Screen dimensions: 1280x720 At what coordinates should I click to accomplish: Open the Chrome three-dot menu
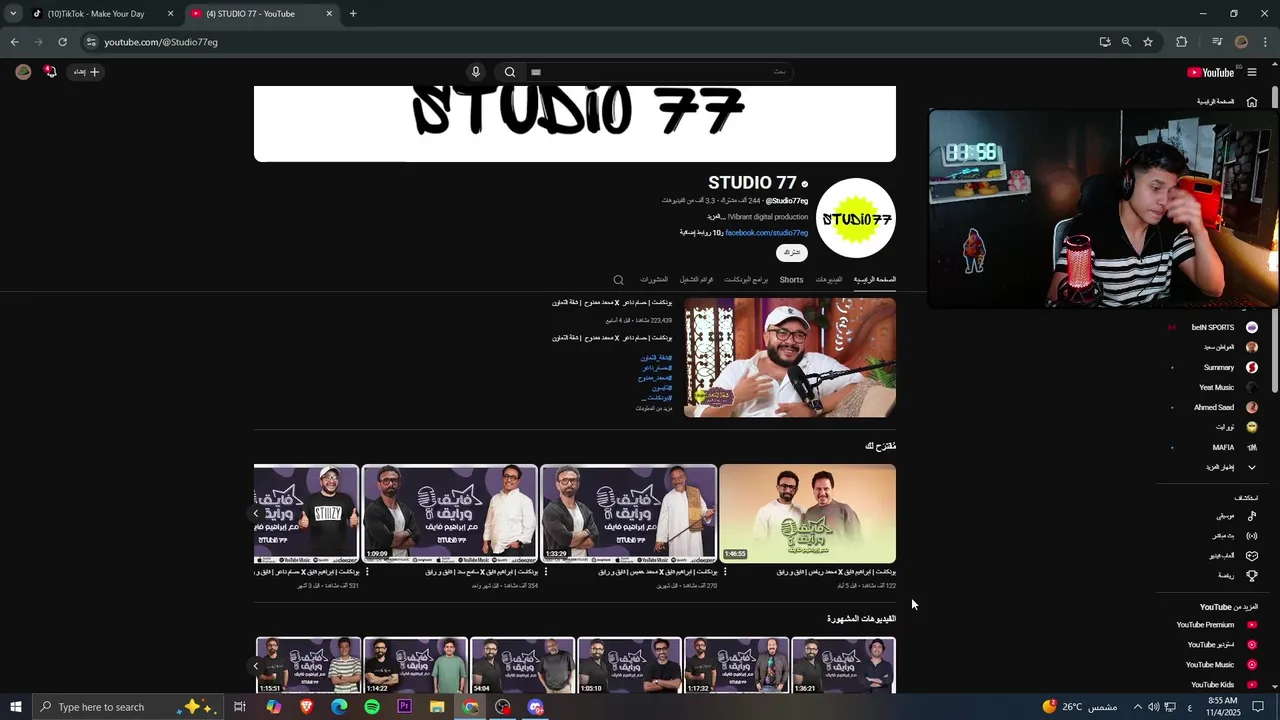tap(1266, 42)
